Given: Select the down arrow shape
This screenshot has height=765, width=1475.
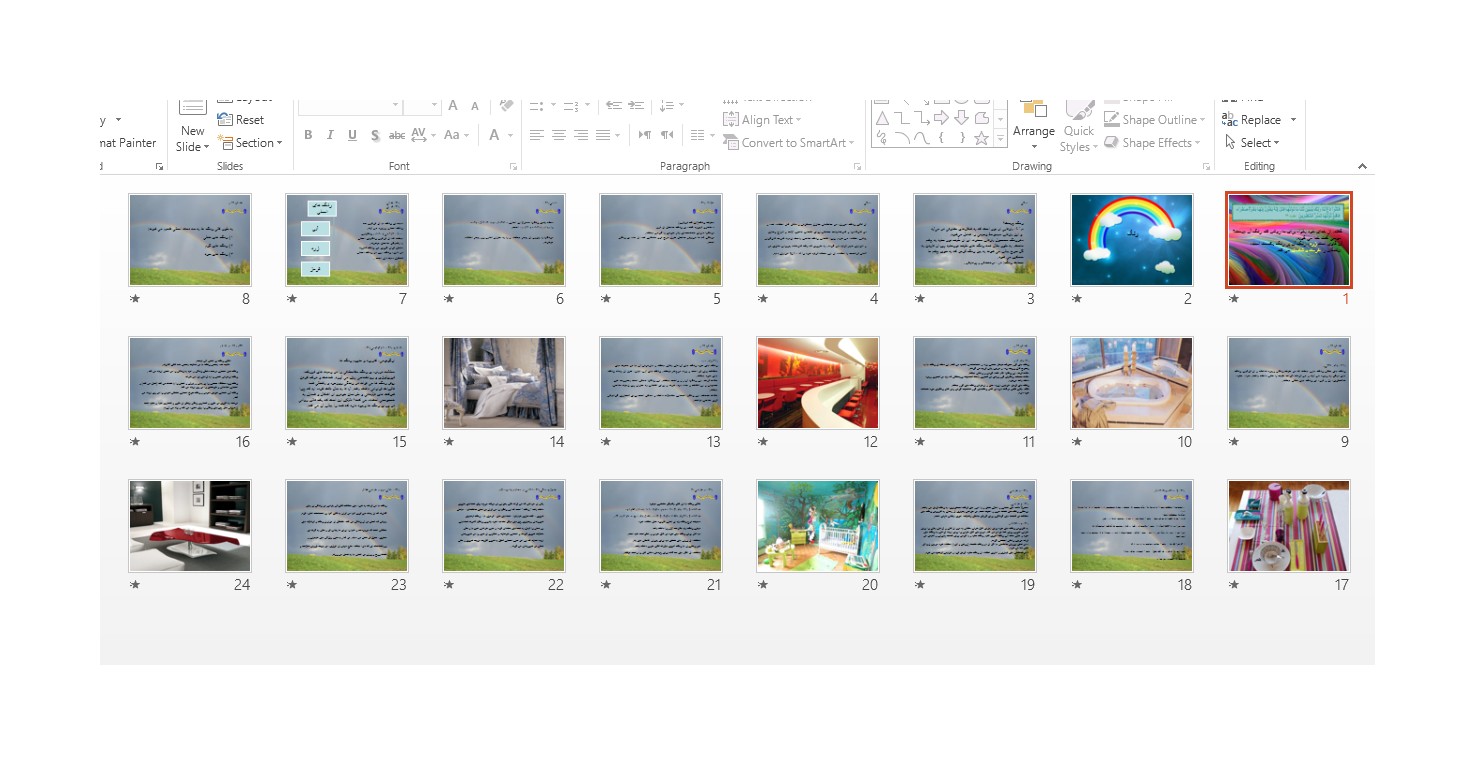Looking at the screenshot, I should coord(961,119).
